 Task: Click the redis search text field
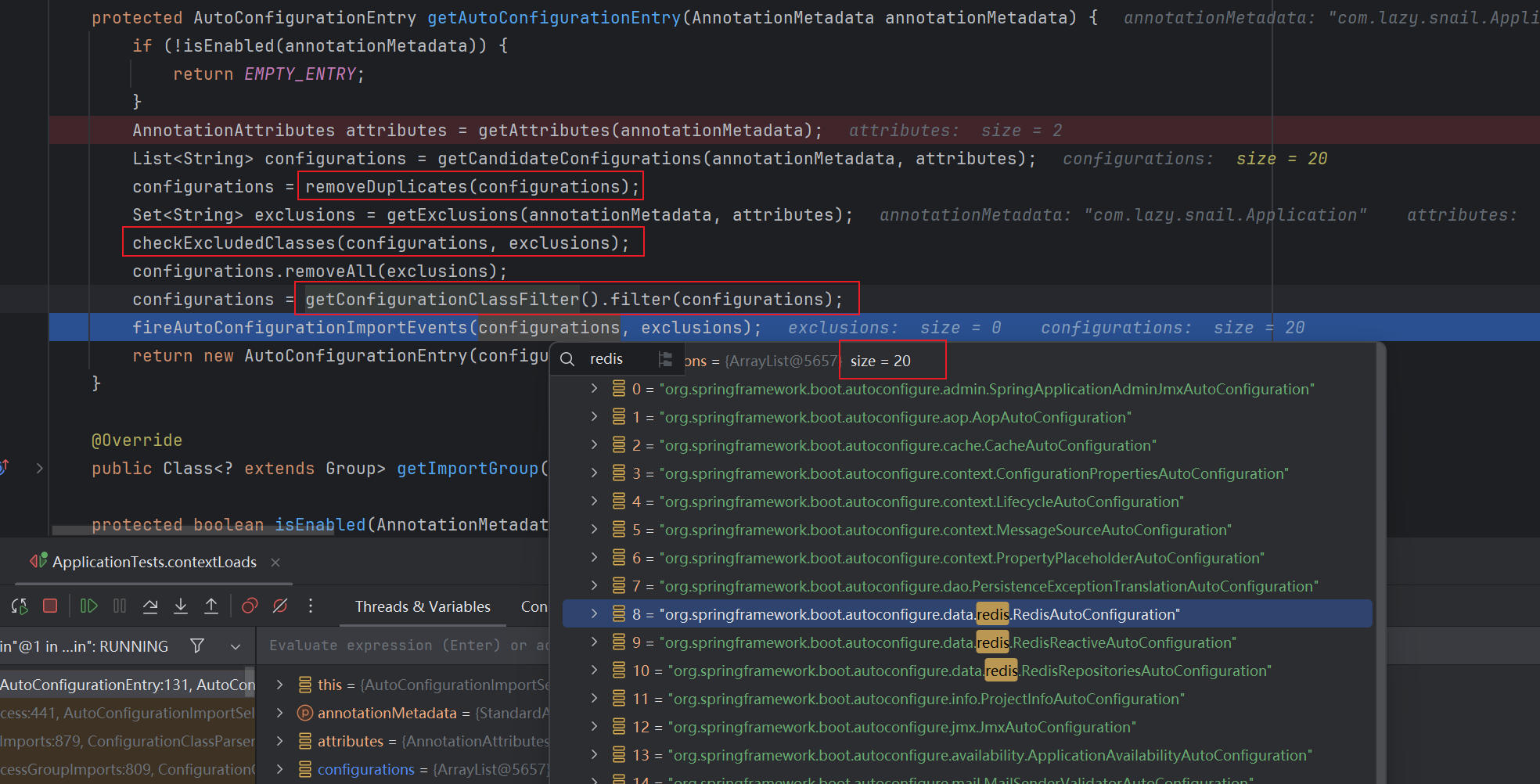pyautogui.click(x=606, y=359)
